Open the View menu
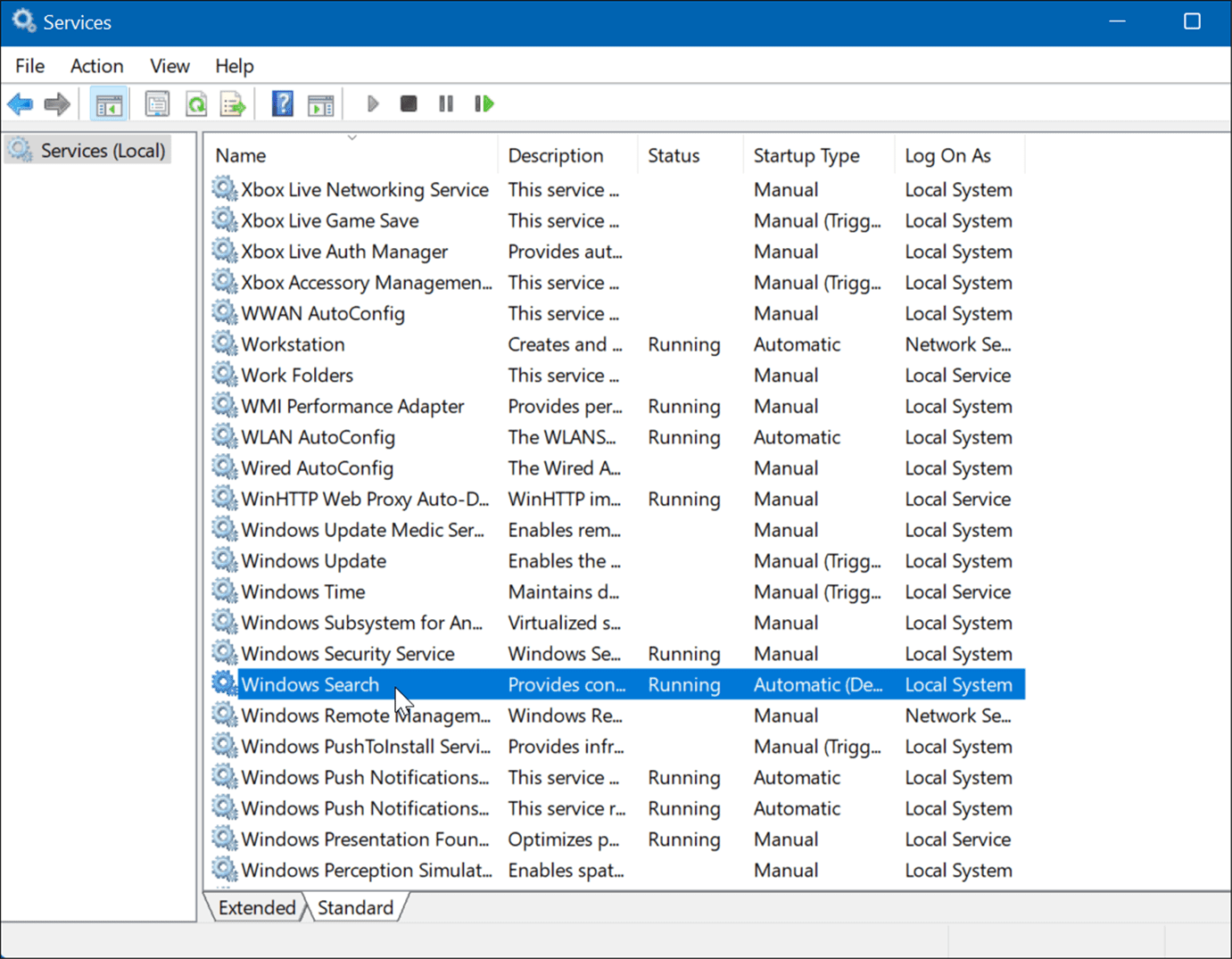The image size is (1232, 959). (170, 66)
